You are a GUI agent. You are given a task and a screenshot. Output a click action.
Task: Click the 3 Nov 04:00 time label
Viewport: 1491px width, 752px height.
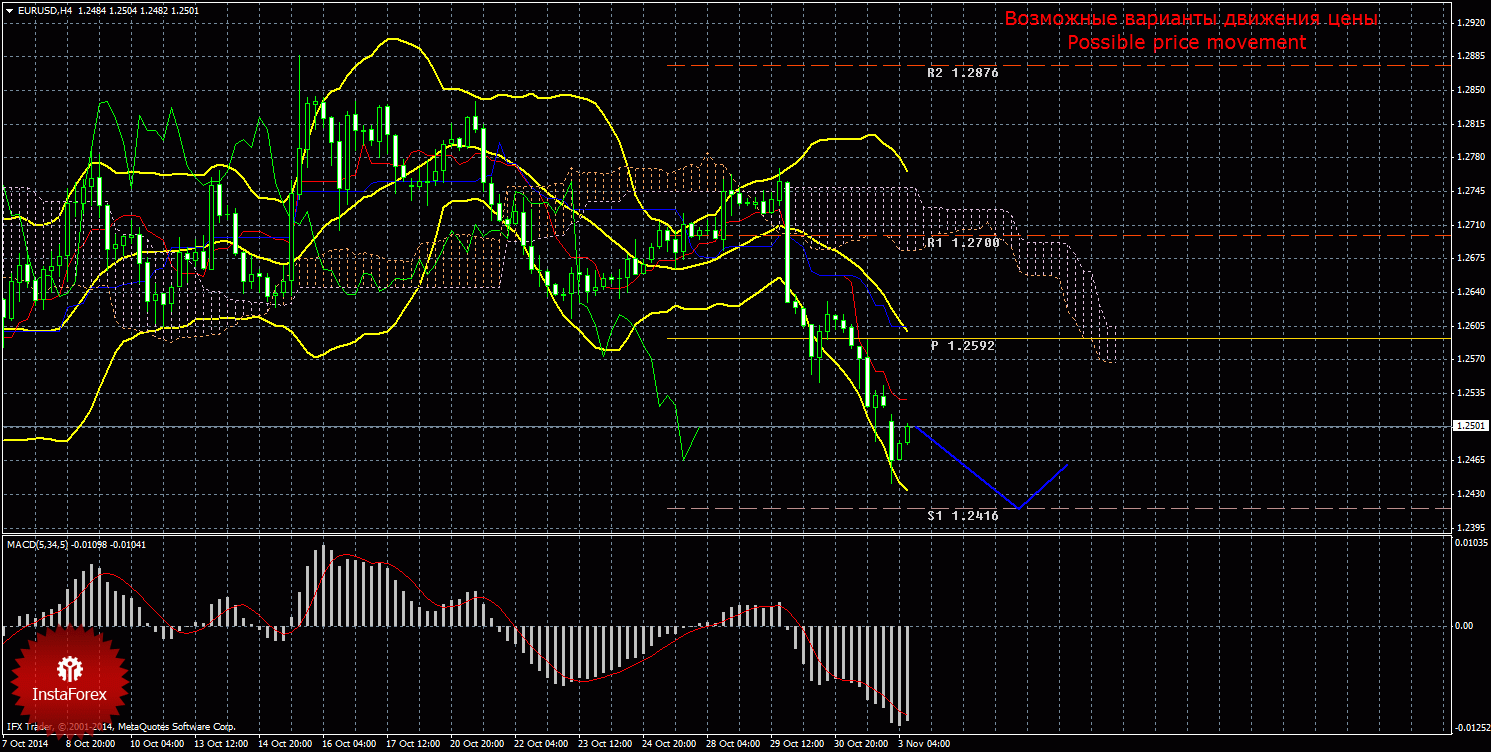coord(922,744)
